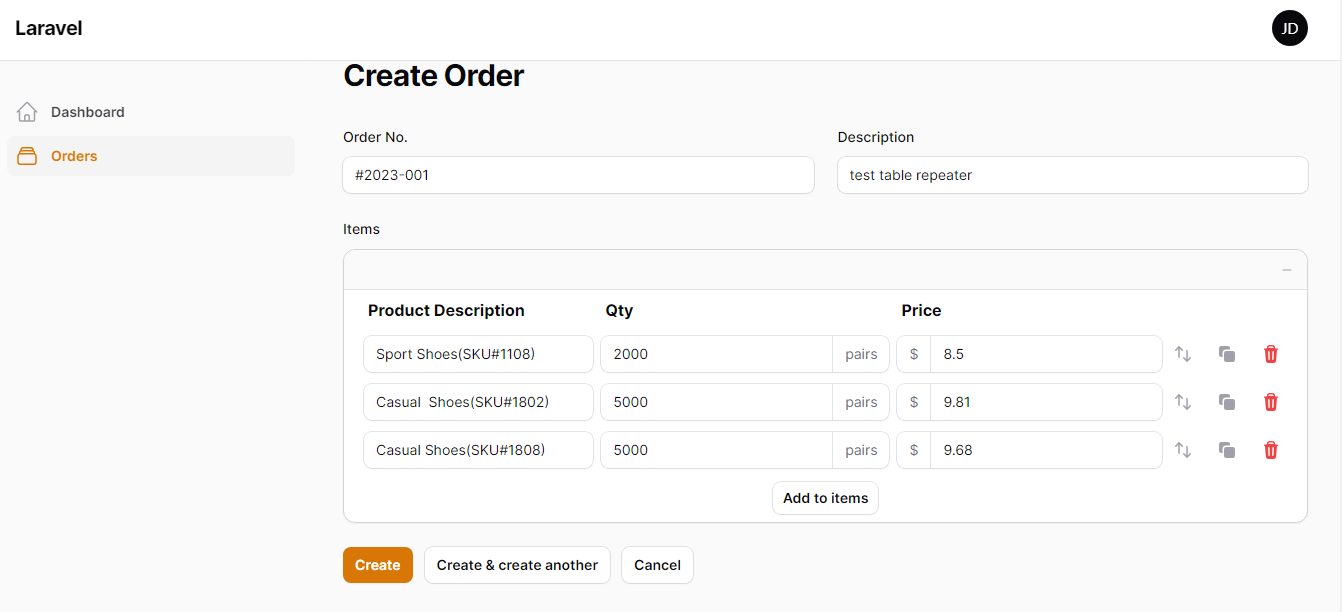Screen dimensions: 1342x612
Task: Click the orange Create button
Action: (x=377, y=565)
